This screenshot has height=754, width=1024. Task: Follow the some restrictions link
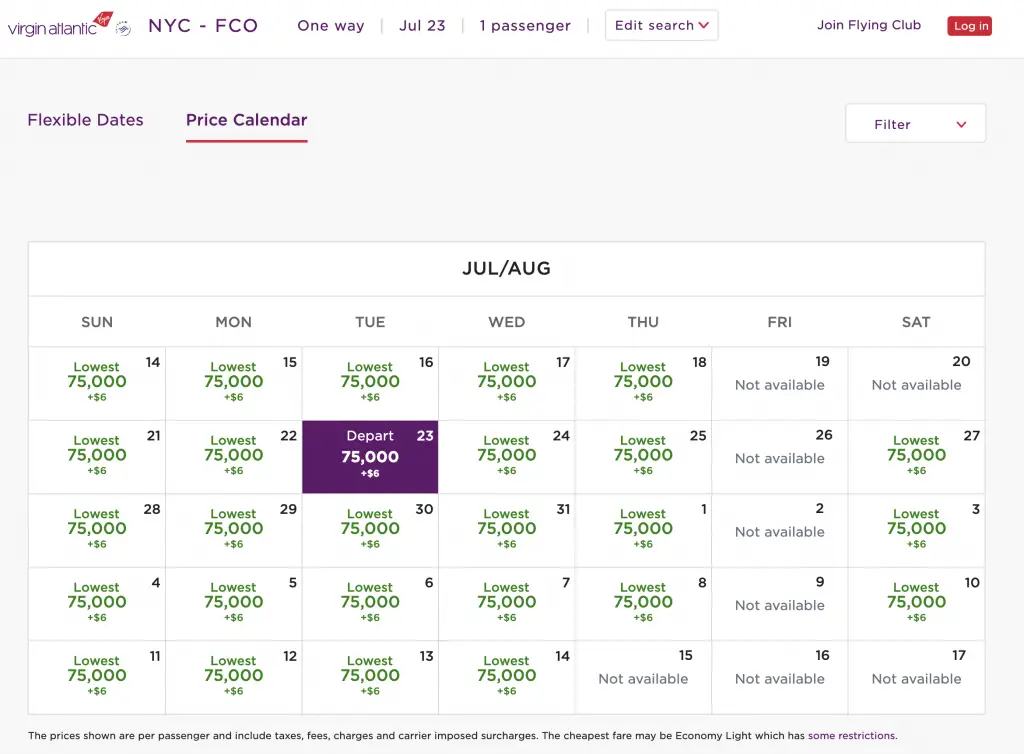click(851, 736)
